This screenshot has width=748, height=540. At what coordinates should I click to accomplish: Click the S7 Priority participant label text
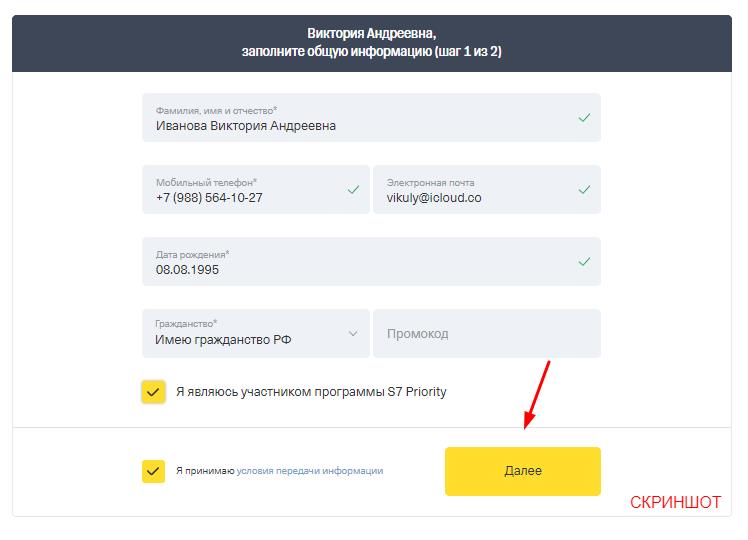coord(311,392)
